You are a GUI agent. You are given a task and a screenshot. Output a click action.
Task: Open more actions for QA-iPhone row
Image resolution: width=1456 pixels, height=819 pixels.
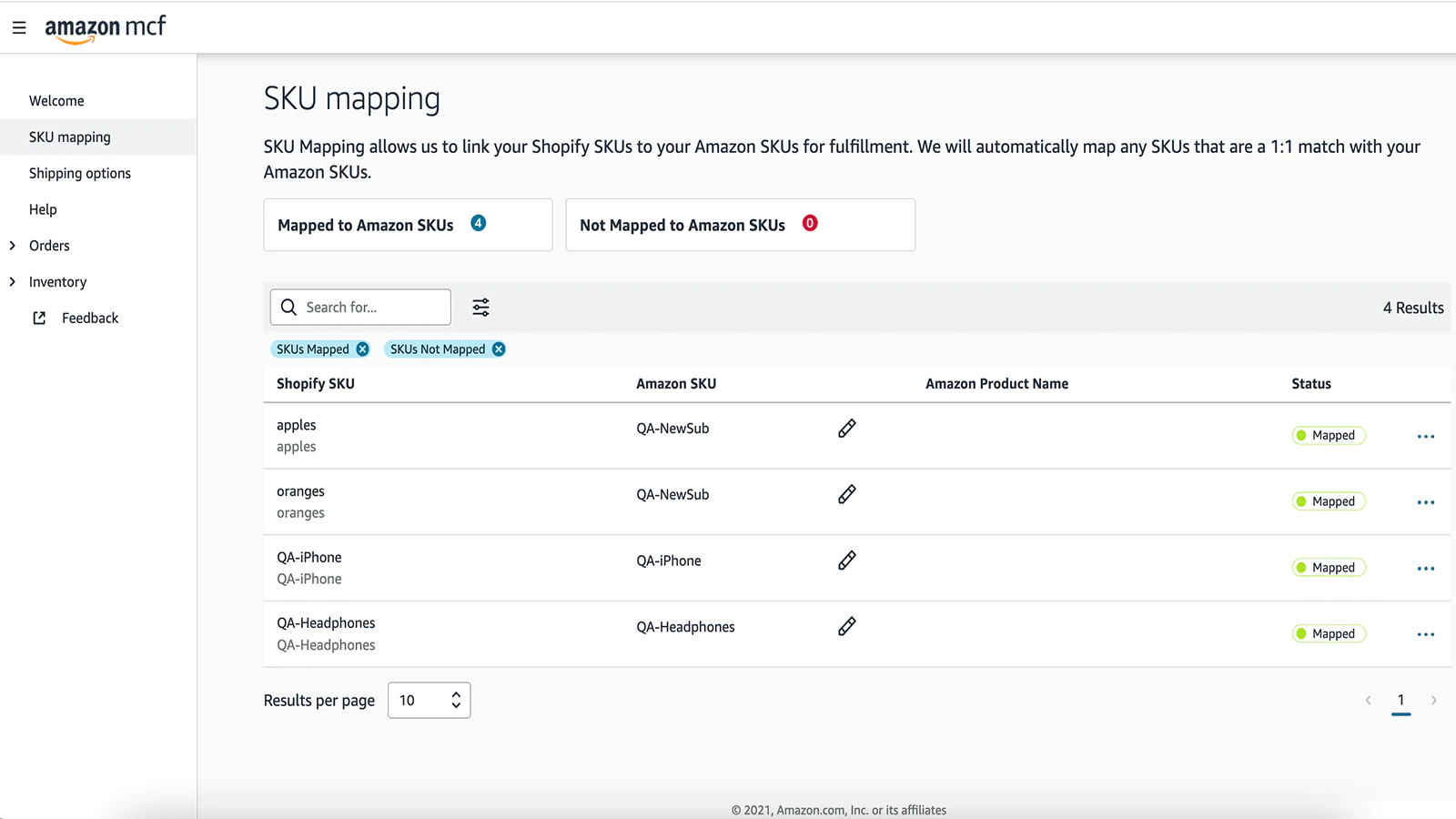coord(1426,569)
